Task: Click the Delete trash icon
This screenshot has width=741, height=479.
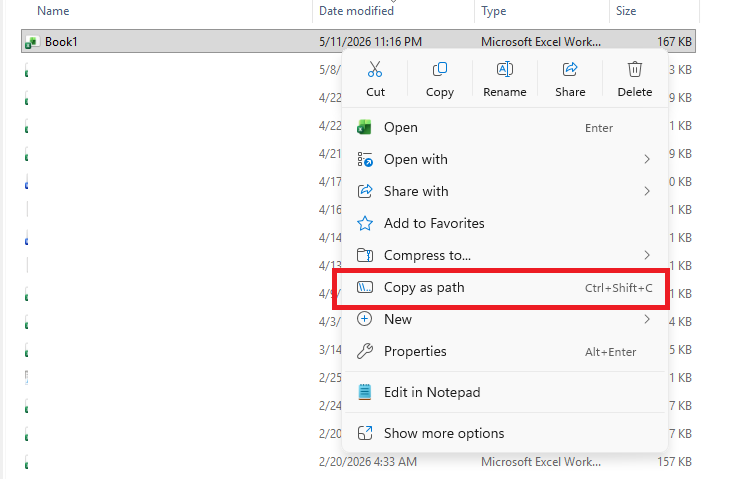Action: point(635,69)
